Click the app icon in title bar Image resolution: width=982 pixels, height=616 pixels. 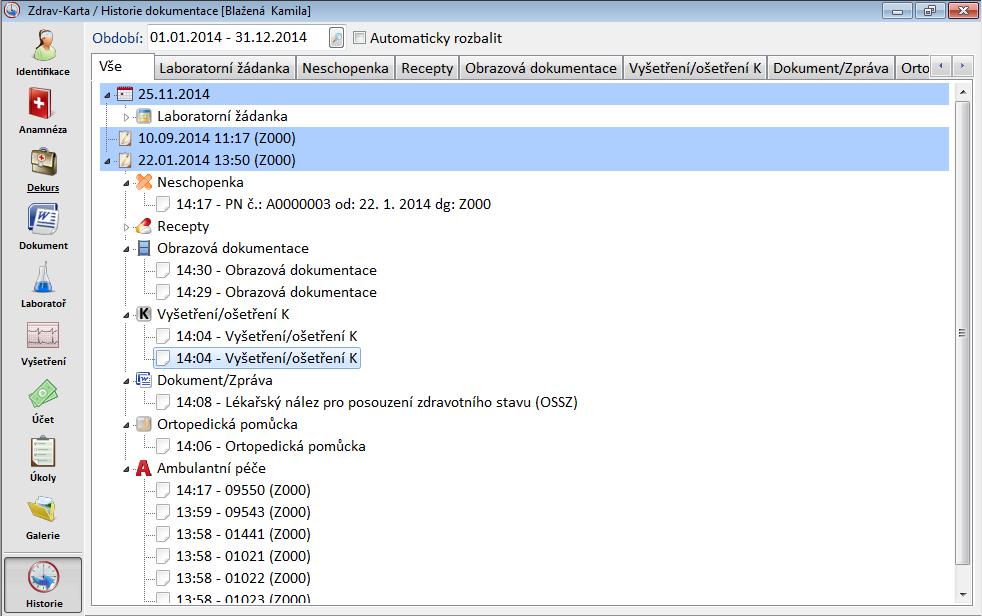coord(12,10)
